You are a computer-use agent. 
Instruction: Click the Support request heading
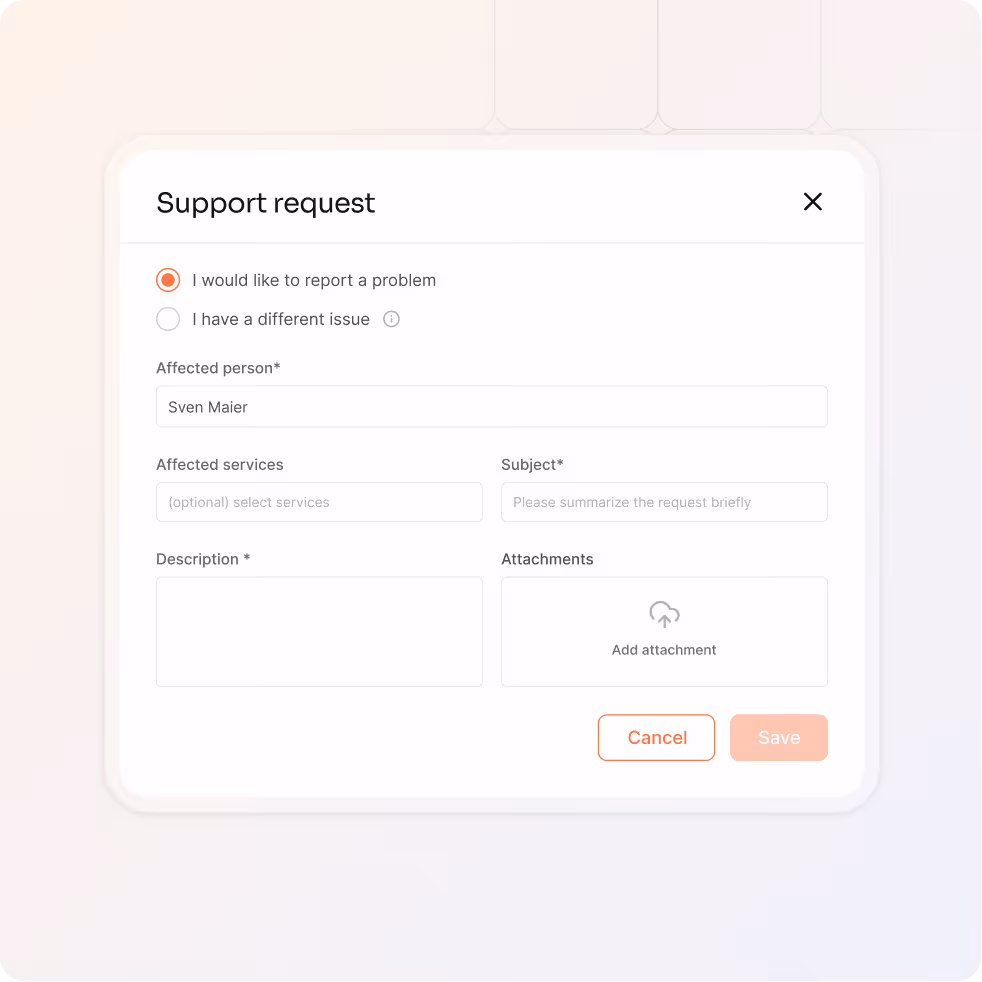pyautogui.click(x=266, y=203)
